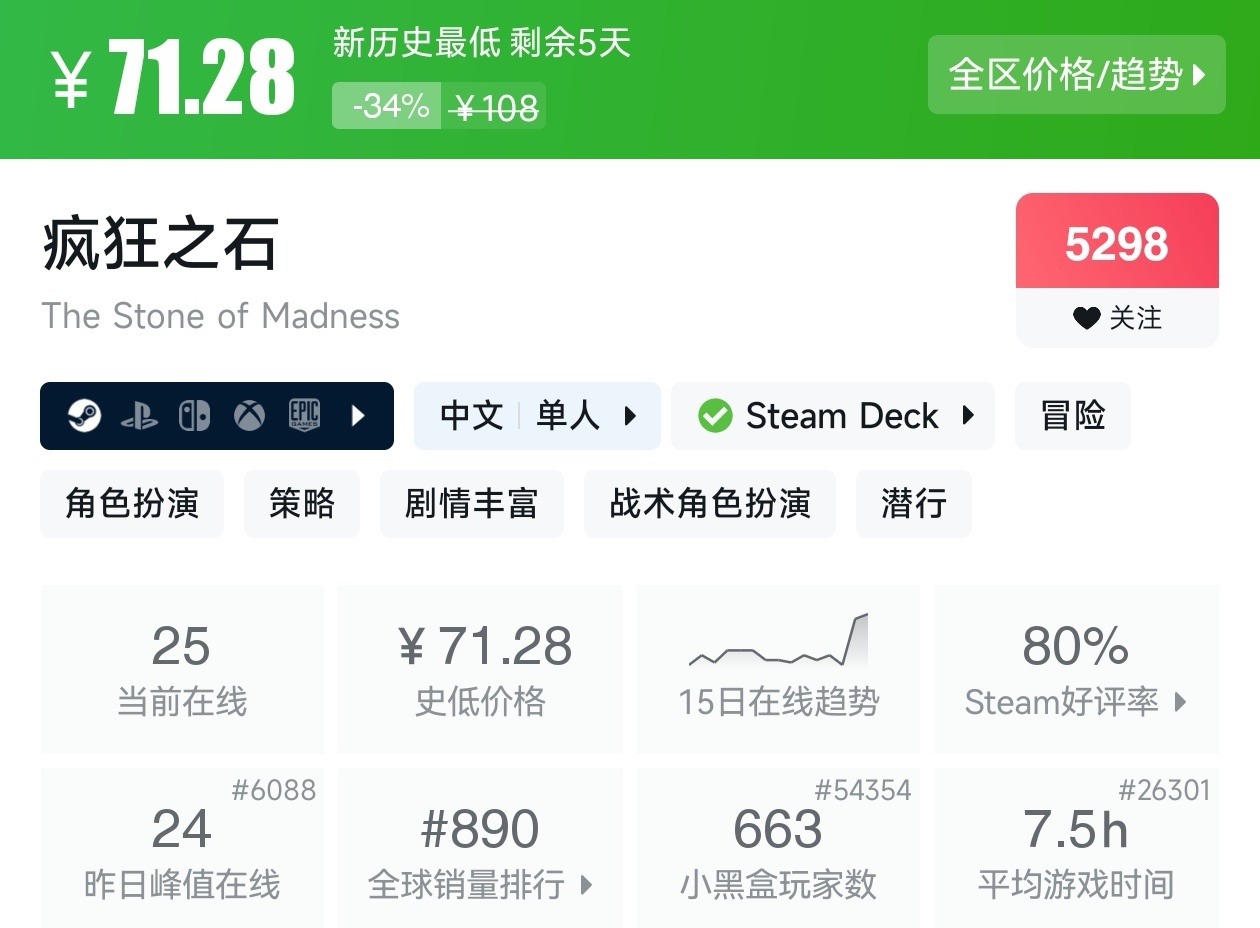Click the heart icon next to 关注

pos(1086,318)
